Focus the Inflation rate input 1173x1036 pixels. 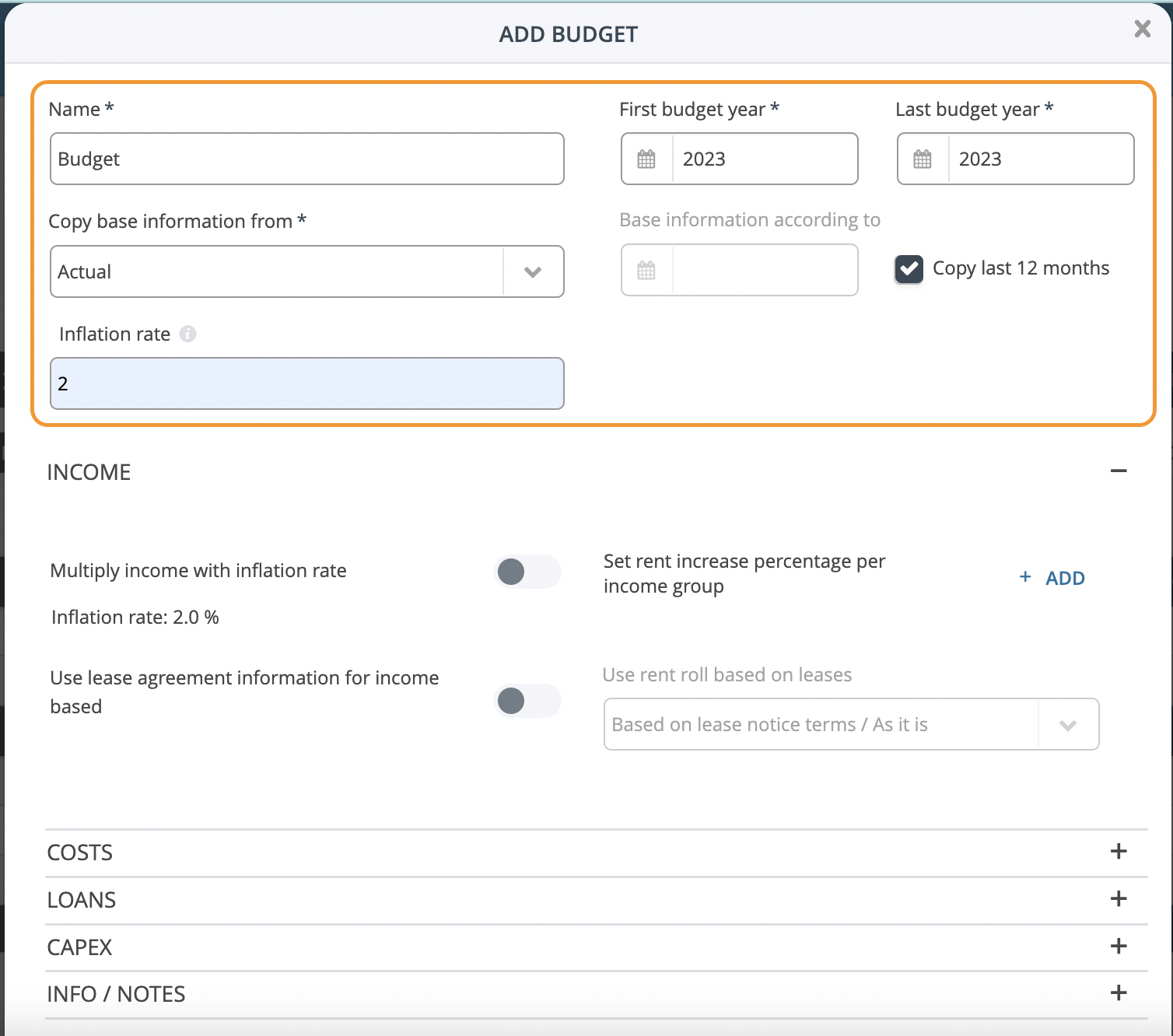coord(307,383)
